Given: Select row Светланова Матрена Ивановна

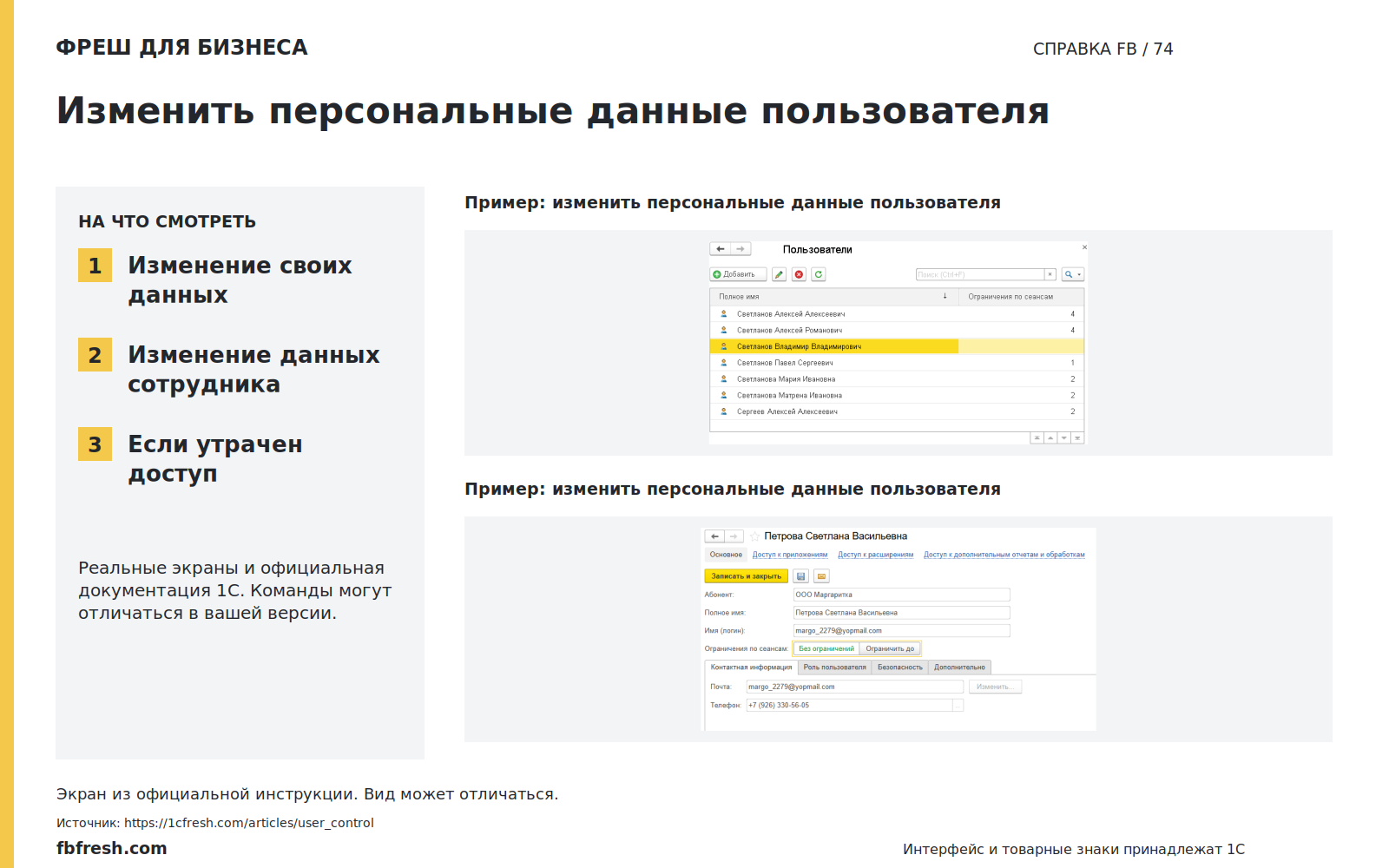Looking at the screenshot, I should (897, 396).
